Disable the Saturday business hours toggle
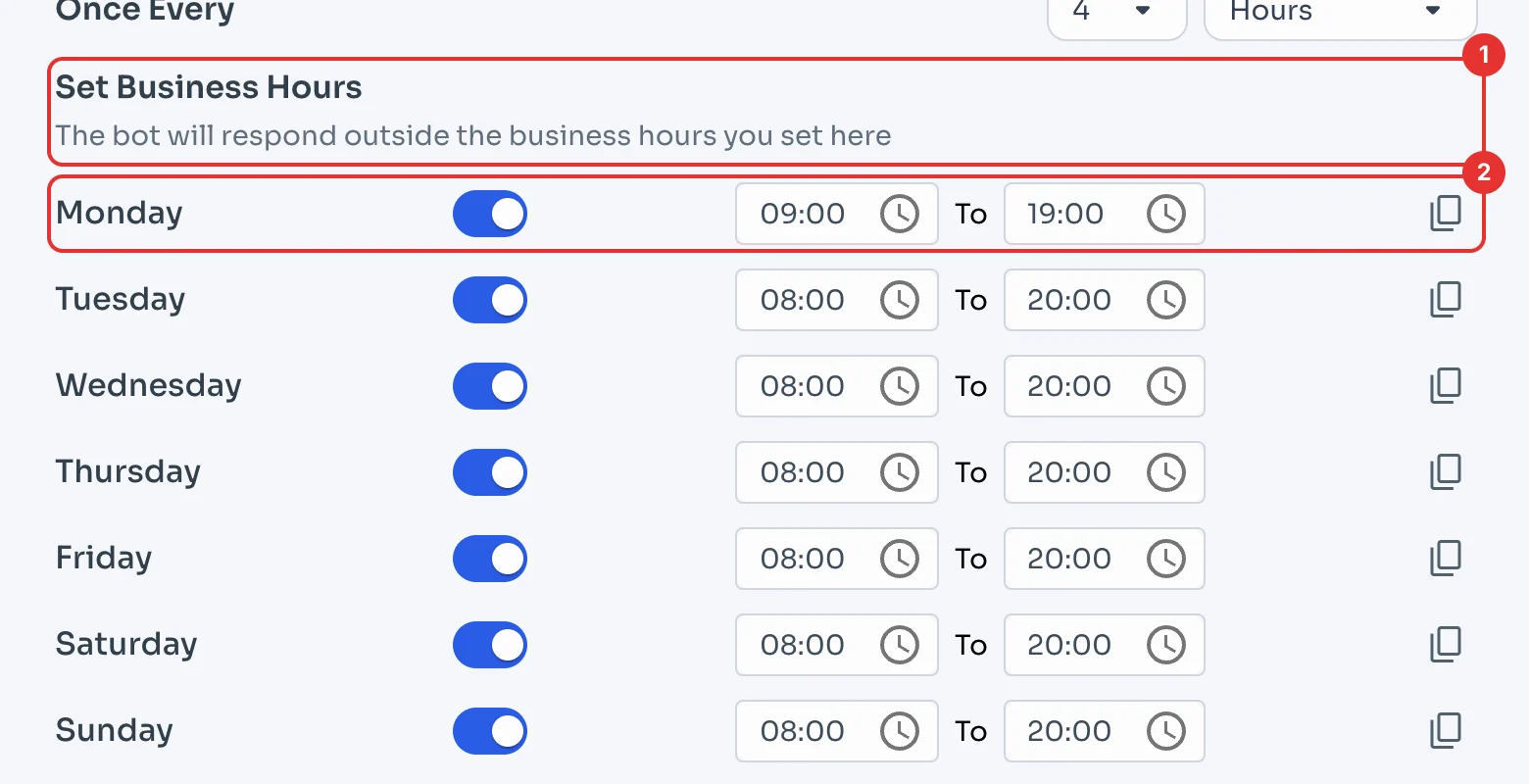Image resolution: width=1529 pixels, height=784 pixels. [490, 645]
